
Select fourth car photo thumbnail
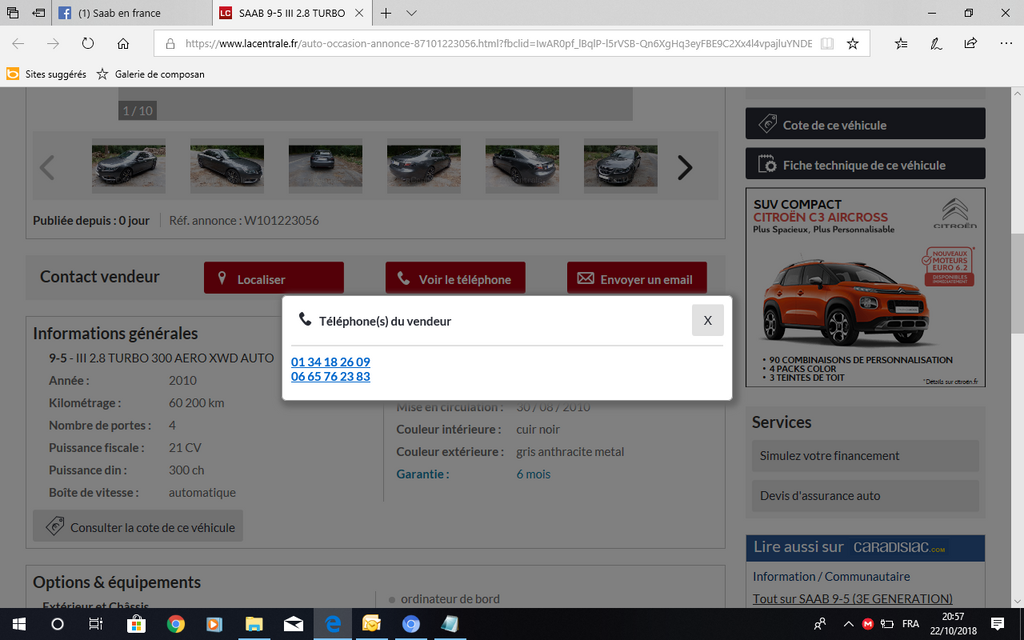(x=424, y=166)
